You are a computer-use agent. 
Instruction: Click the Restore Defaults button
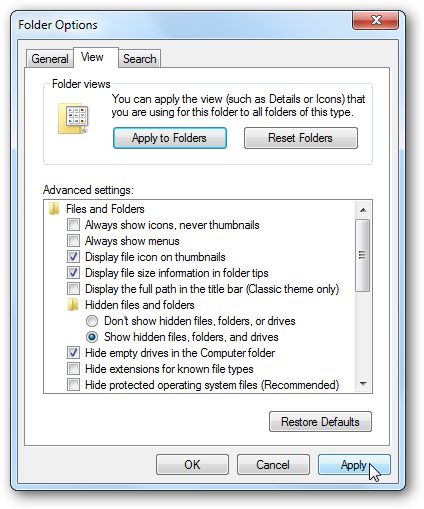click(x=320, y=422)
